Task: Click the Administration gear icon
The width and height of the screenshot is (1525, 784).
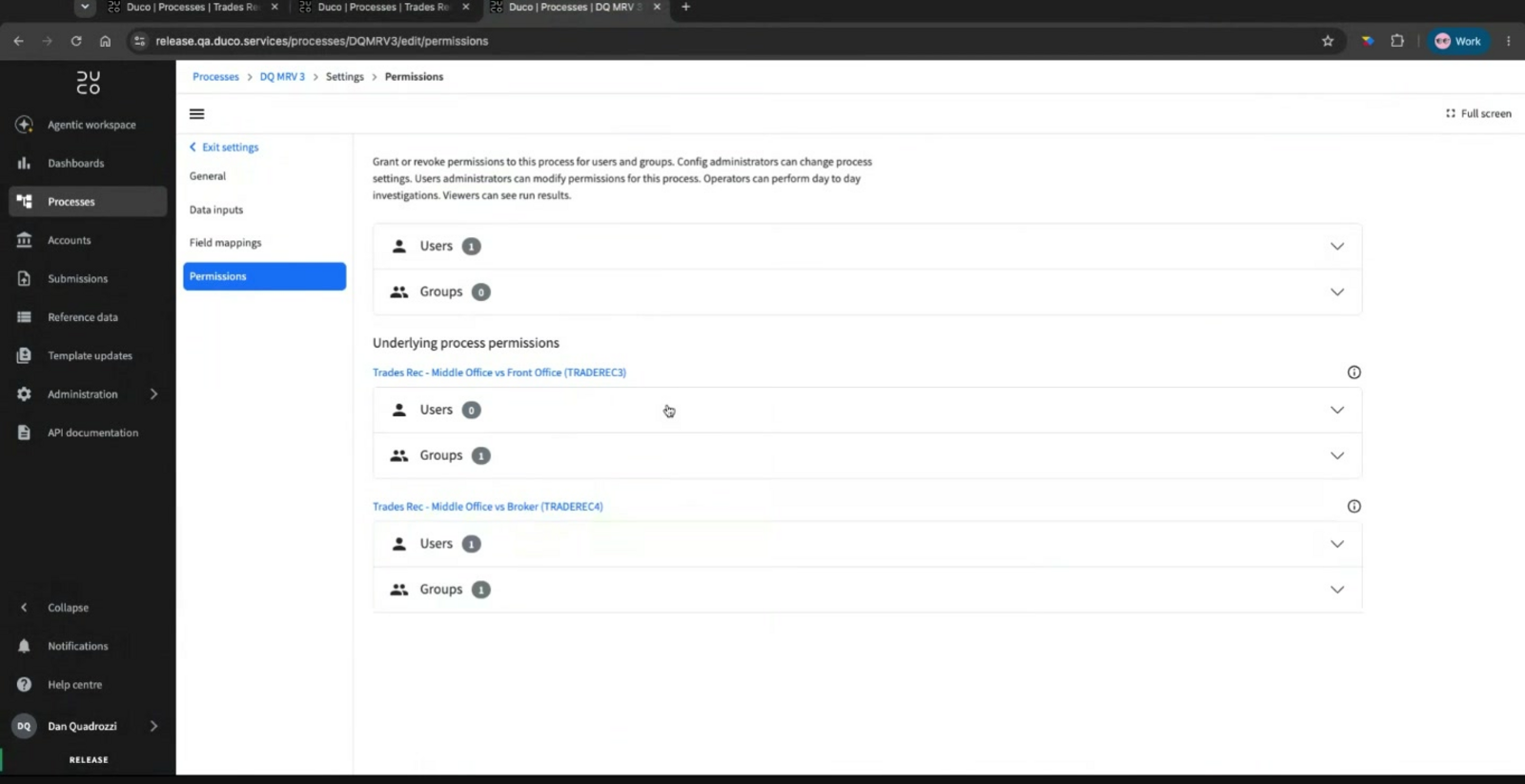Action: point(24,394)
